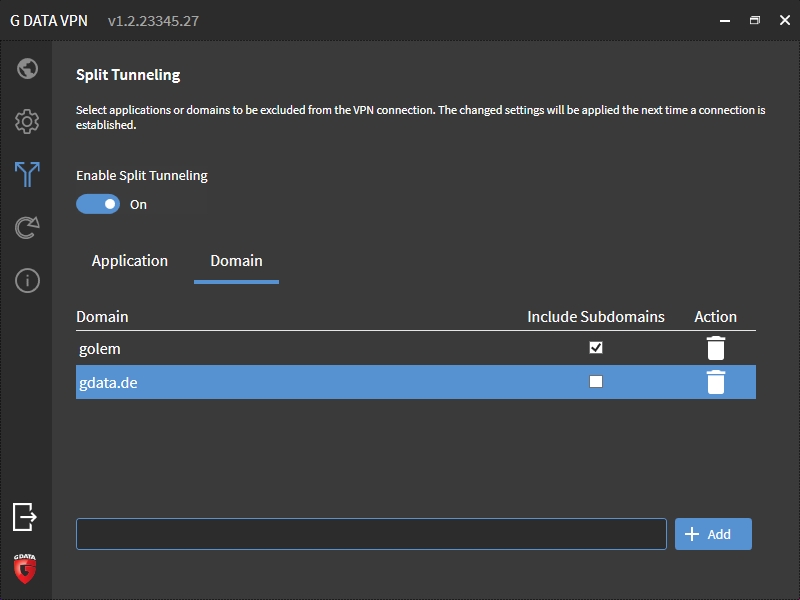Open the update refresh arrow icon

click(x=27, y=228)
